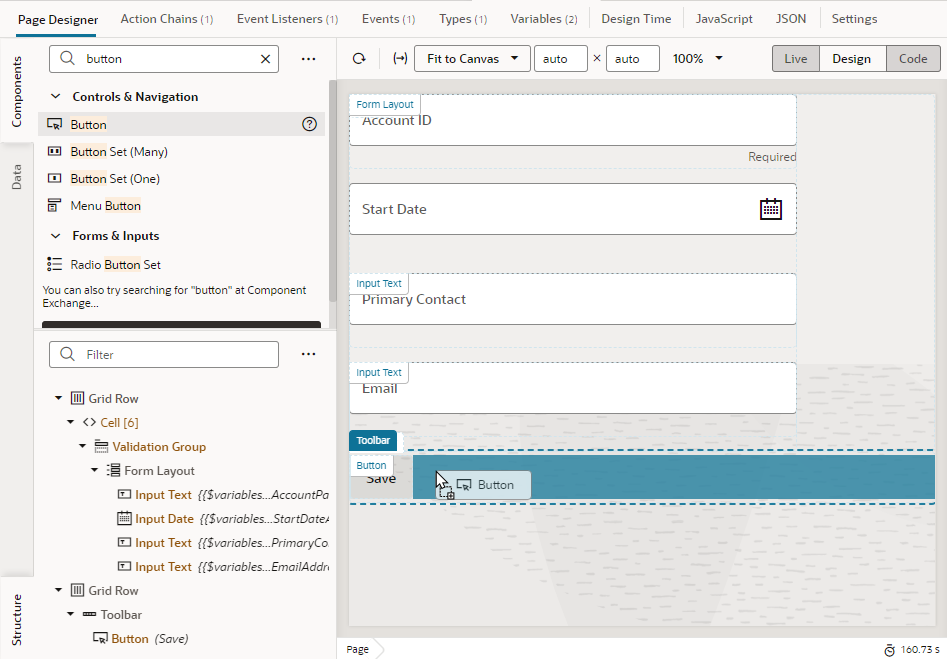The image size is (947, 659).
Task: Open the Components panel options menu
Action: click(x=309, y=59)
